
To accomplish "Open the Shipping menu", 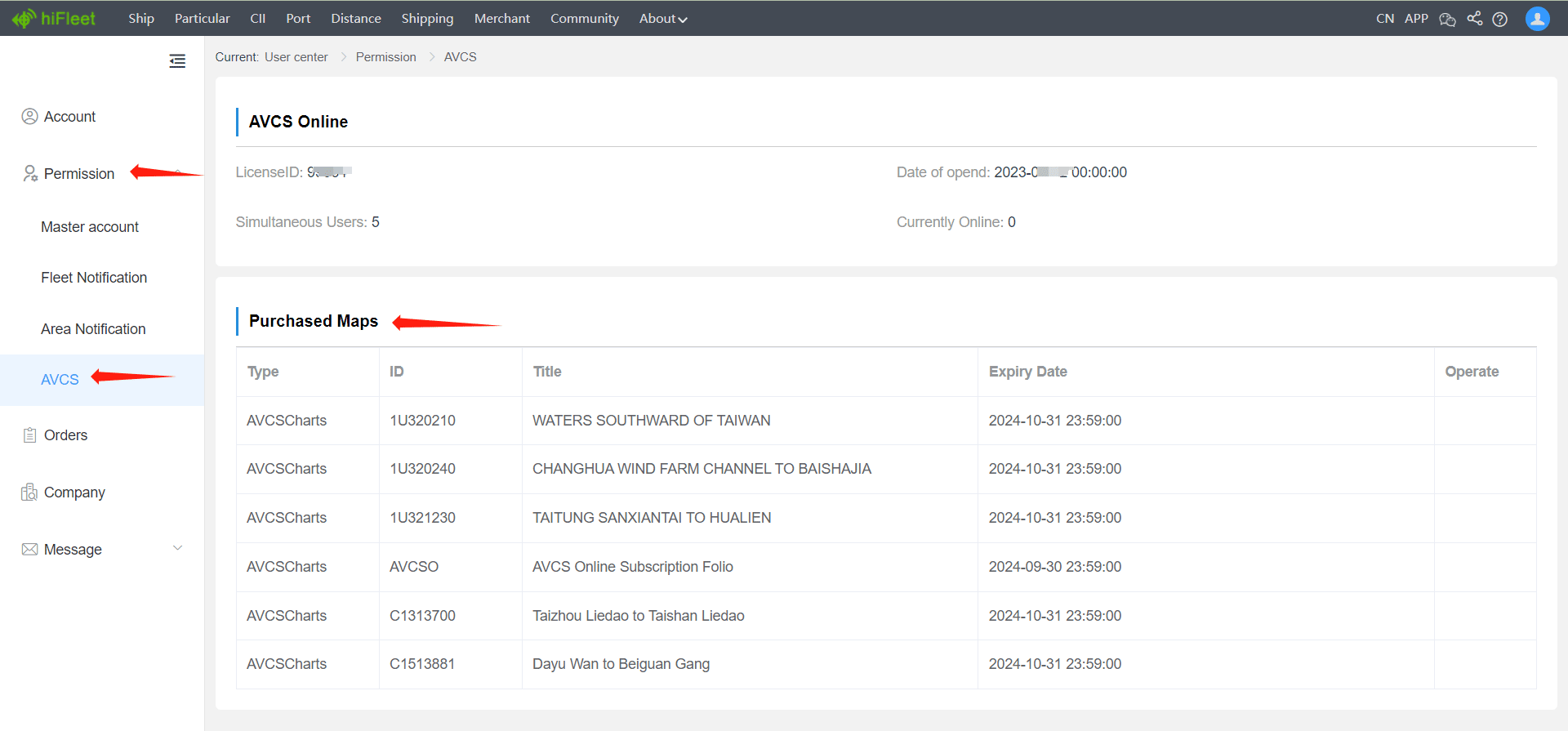I will tap(427, 18).
